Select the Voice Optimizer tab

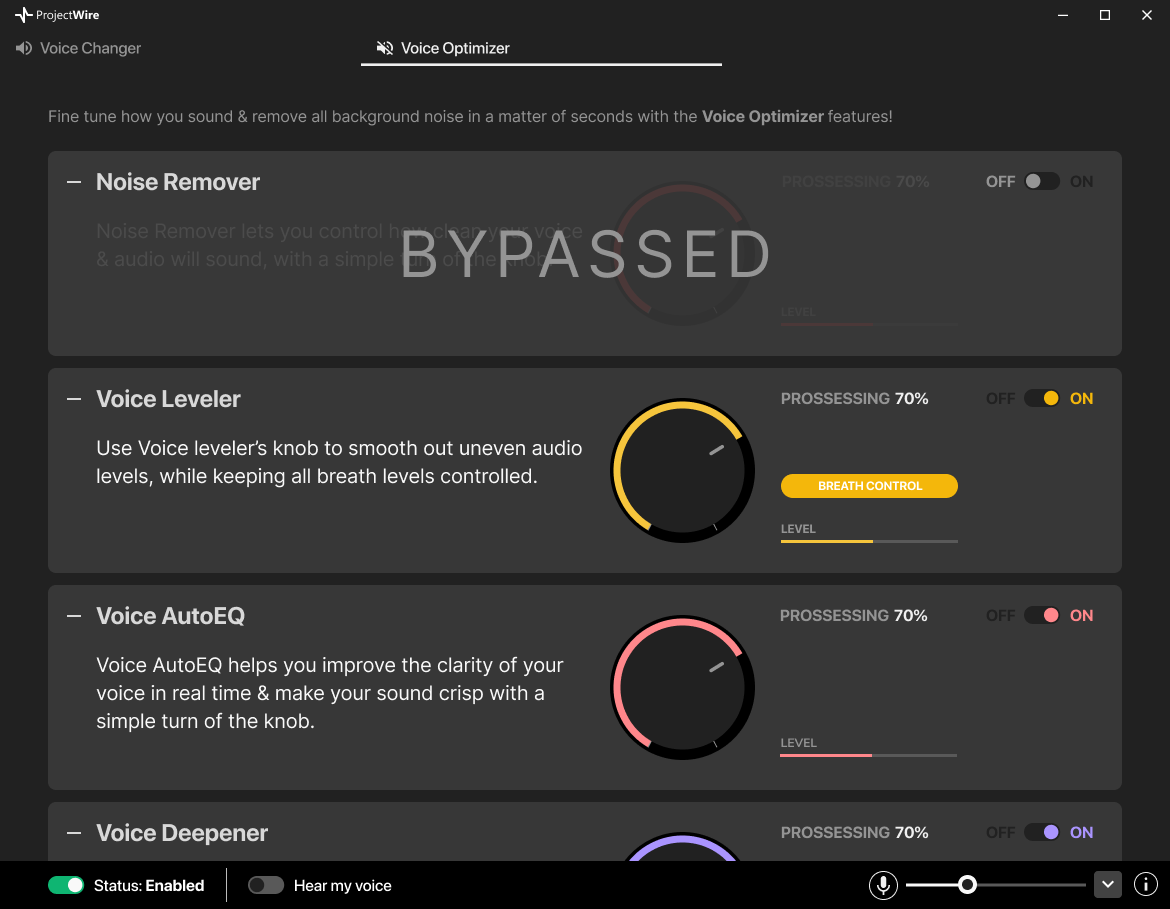pyautogui.click(x=541, y=49)
